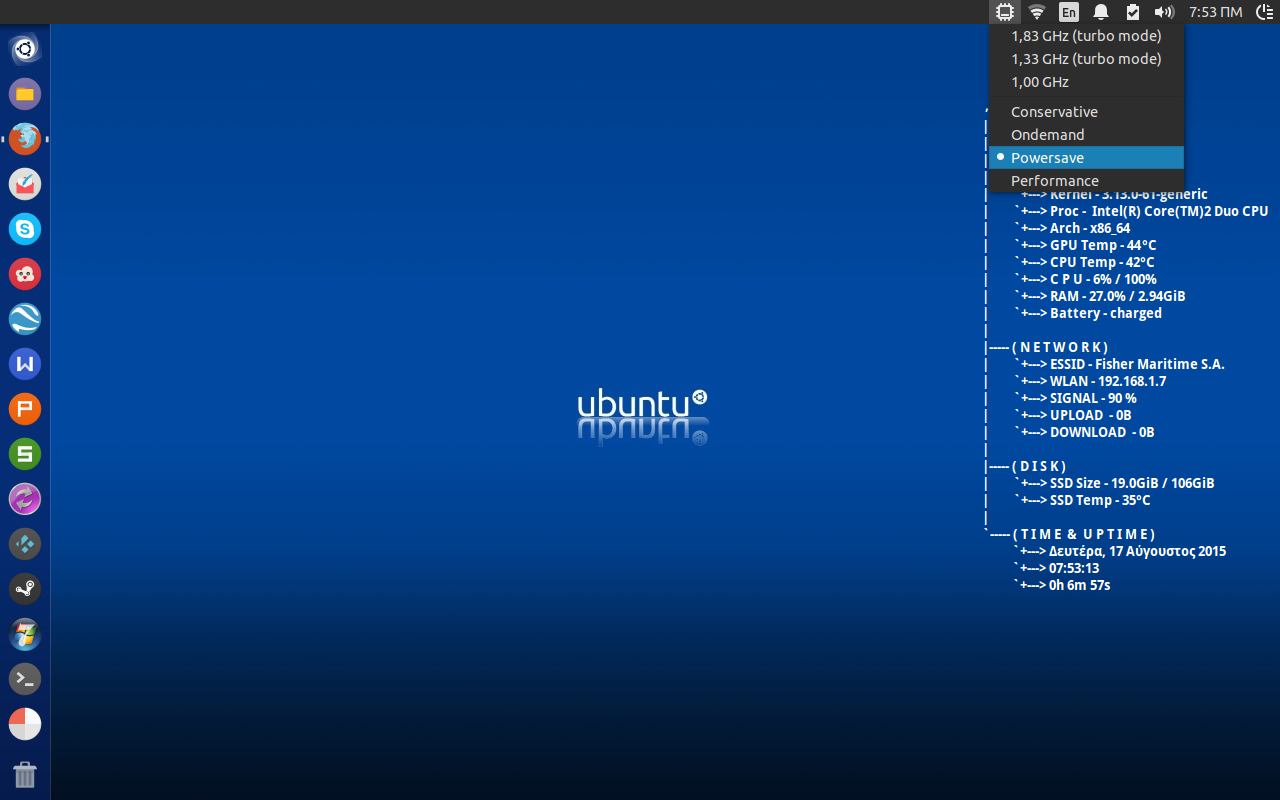Launch WPS Spreadsheets green S icon
Viewport: 1280px width, 800px height.
point(25,454)
